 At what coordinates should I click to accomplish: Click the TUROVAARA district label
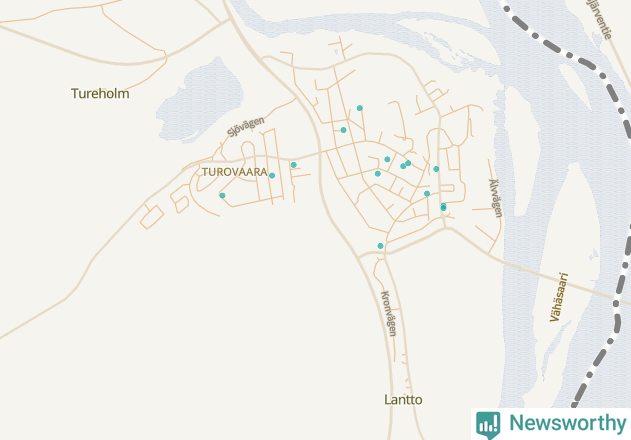[x=235, y=172]
